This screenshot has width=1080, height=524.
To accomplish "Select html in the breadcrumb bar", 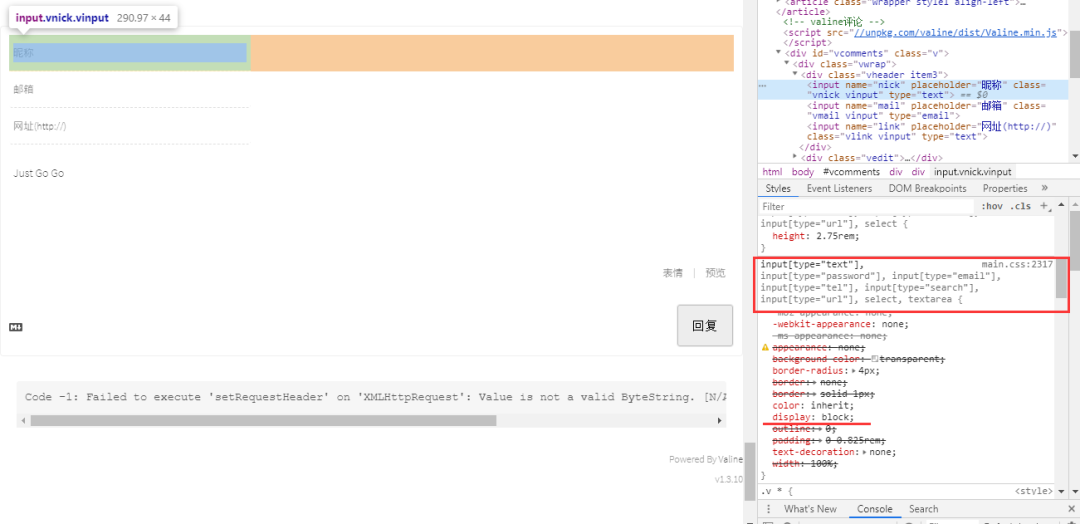I will 771,171.
